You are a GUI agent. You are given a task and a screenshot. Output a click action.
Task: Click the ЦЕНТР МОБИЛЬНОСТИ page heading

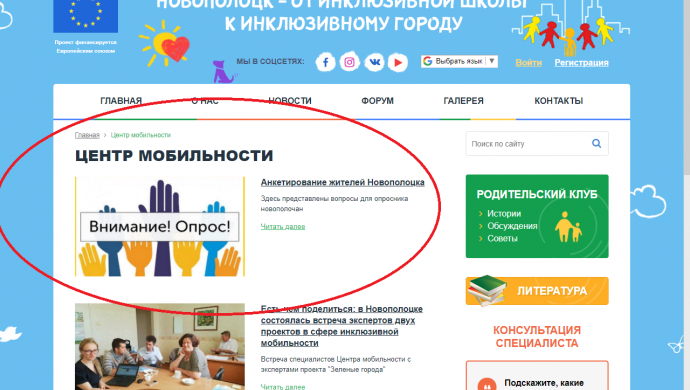[174, 156]
